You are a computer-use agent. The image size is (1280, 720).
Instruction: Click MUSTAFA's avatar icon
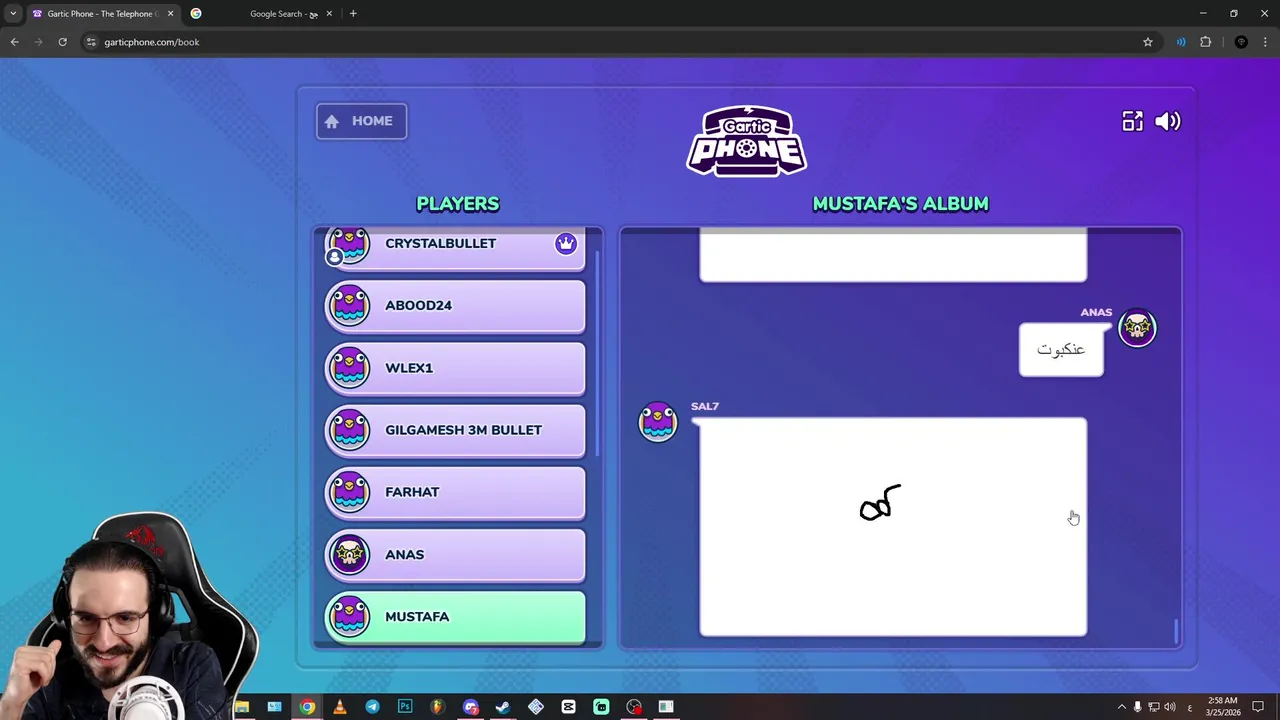pos(350,616)
